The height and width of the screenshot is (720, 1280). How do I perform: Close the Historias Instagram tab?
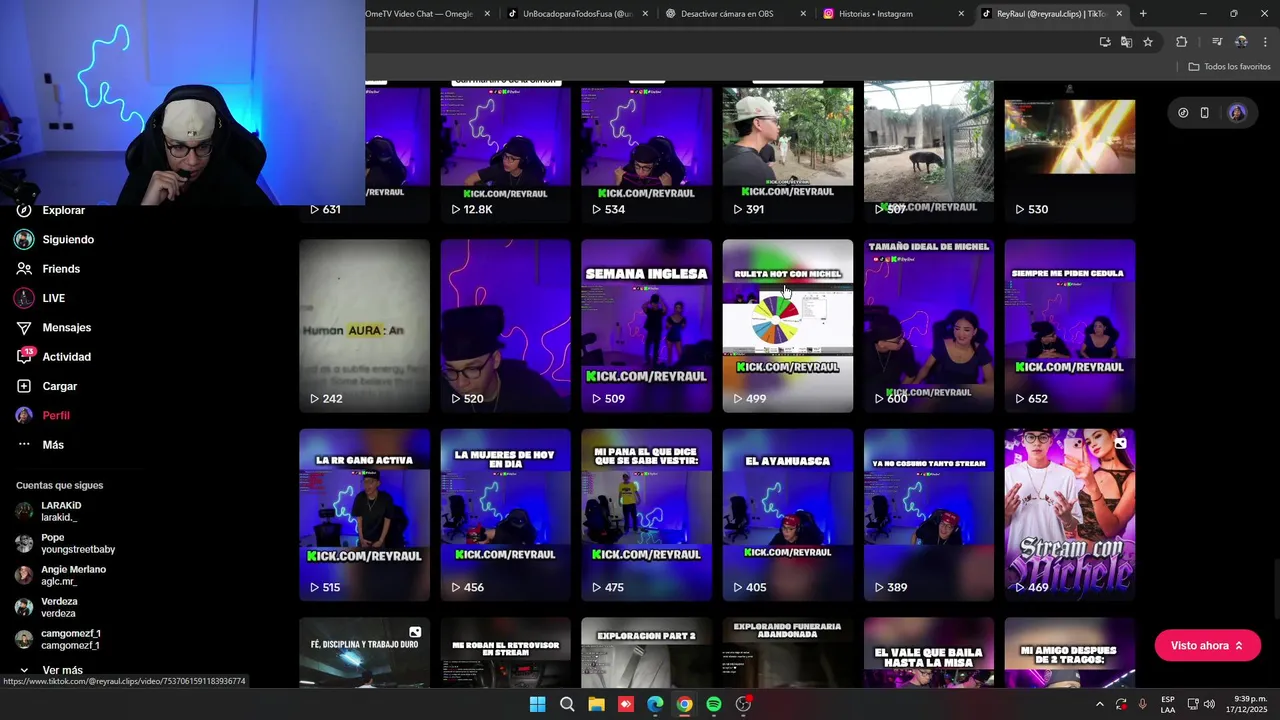[961, 14]
